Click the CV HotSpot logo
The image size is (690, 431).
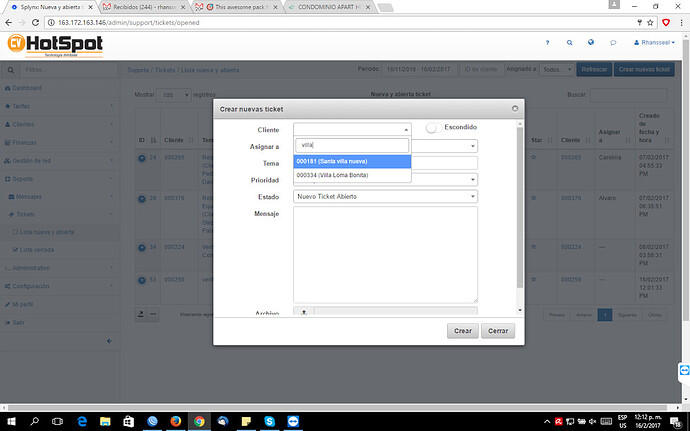(55, 45)
